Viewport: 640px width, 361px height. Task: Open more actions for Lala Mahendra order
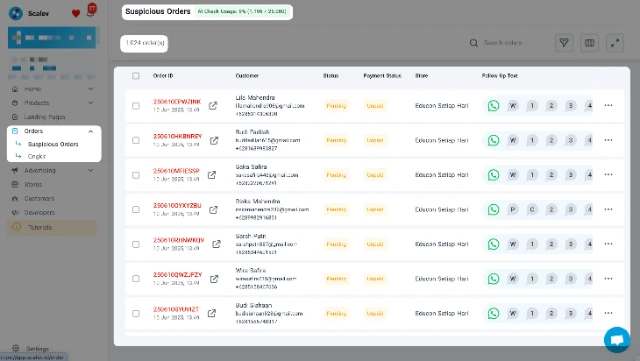pyautogui.click(x=608, y=105)
